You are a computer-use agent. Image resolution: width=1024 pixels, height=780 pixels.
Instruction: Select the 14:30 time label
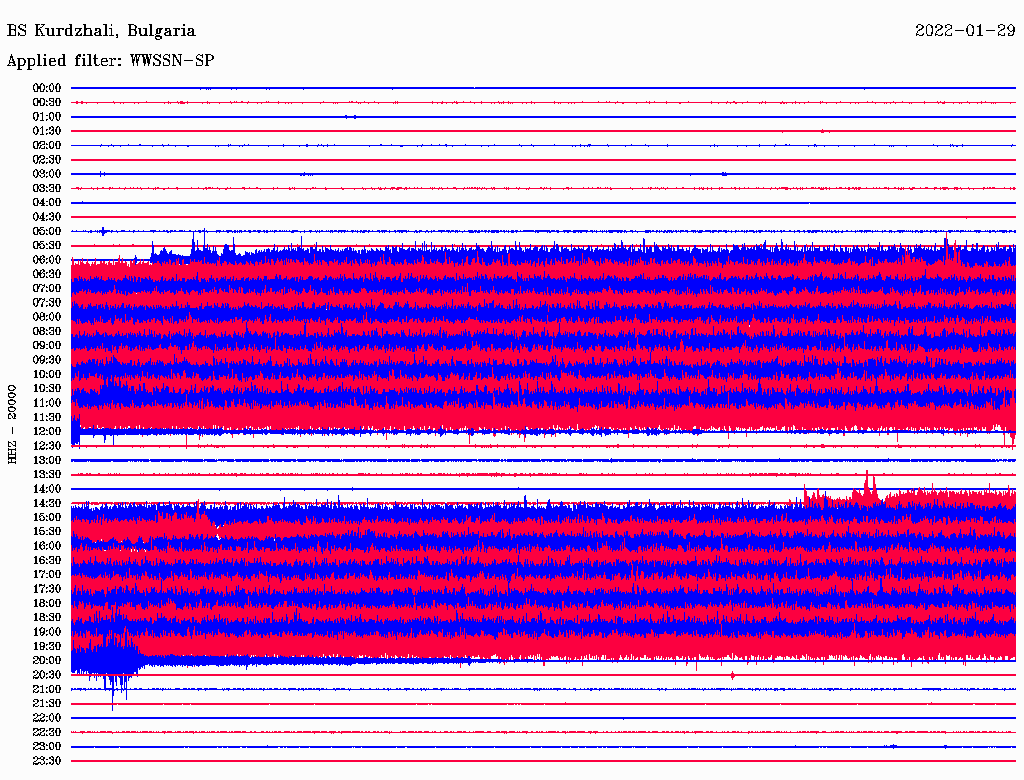[x=47, y=503]
